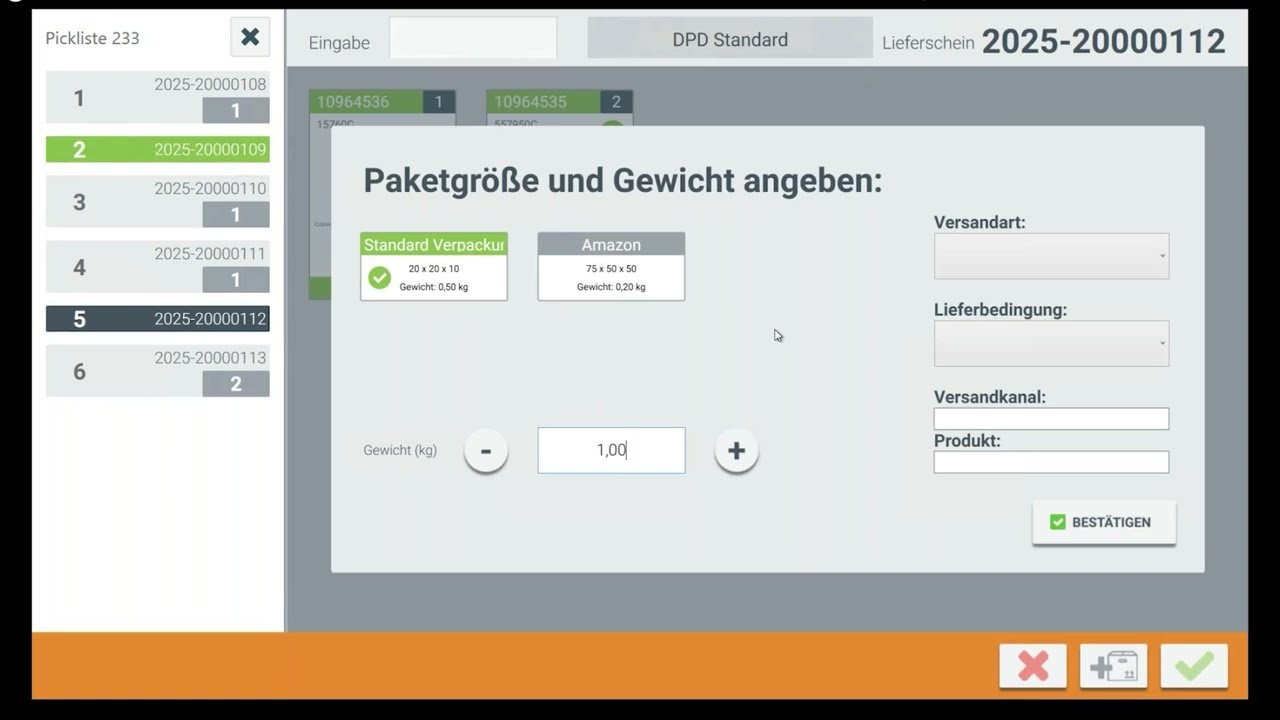Image resolution: width=1280 pixels, height=720 pixels.
Task: Select dark picklist entry 2025-20000112
Action: click(158, 319)
